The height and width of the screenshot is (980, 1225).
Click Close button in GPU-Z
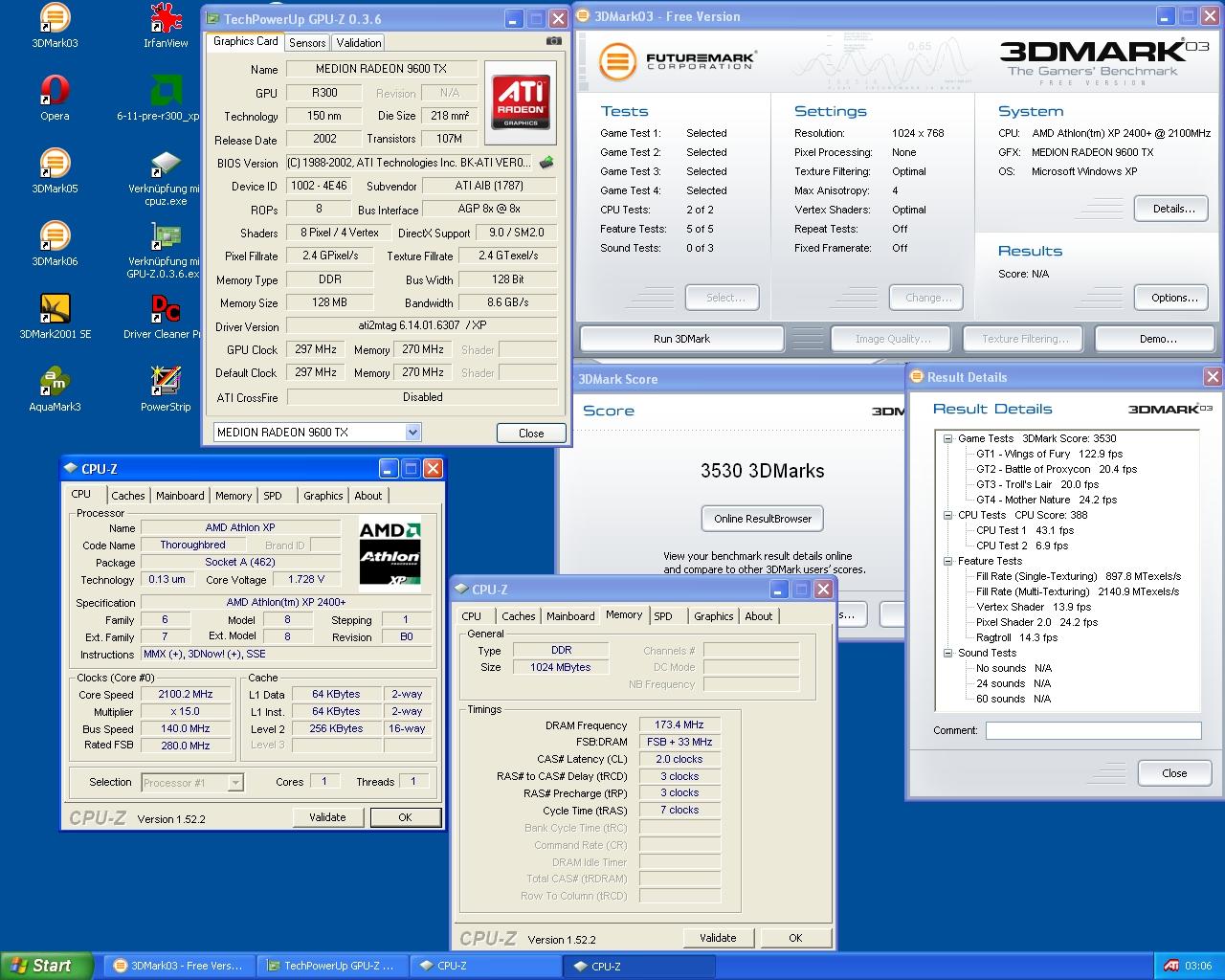point(531,434)
